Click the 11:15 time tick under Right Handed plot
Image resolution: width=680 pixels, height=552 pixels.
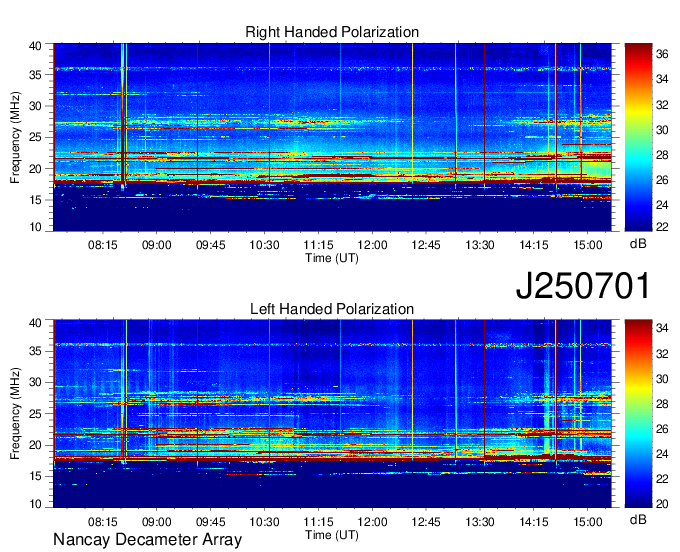point(318,245)
